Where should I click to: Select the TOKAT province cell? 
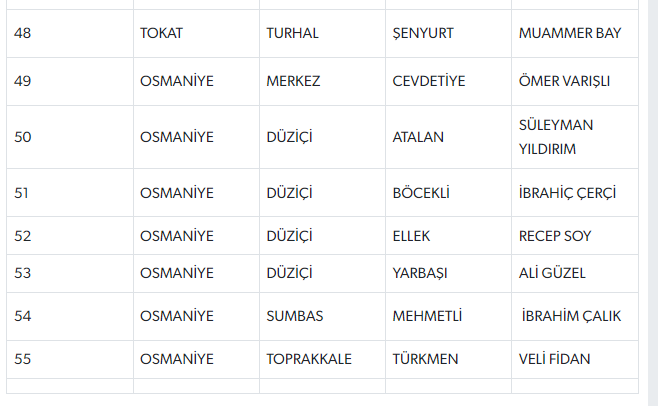point(196,34)
